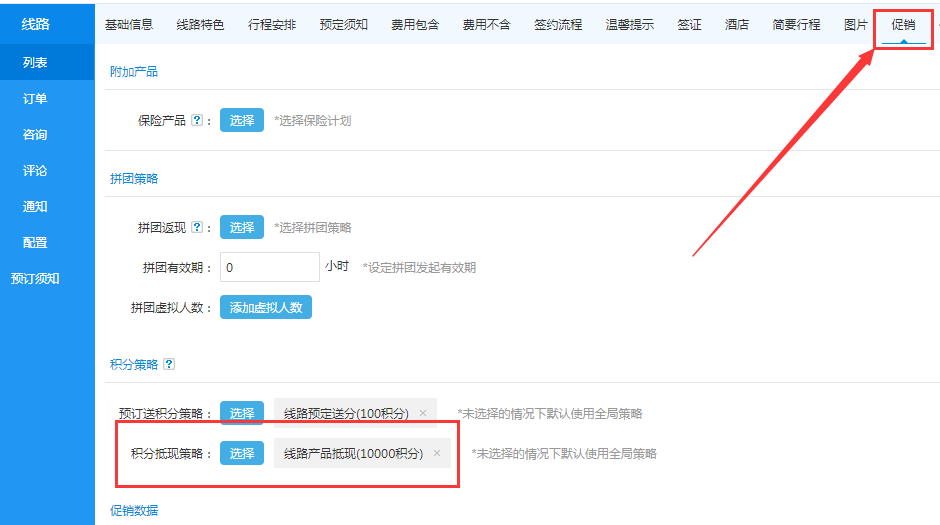Viewport: 940px width, 525px height.
Task: Click 添加虚拟人数 button
Action: (266, 308)
